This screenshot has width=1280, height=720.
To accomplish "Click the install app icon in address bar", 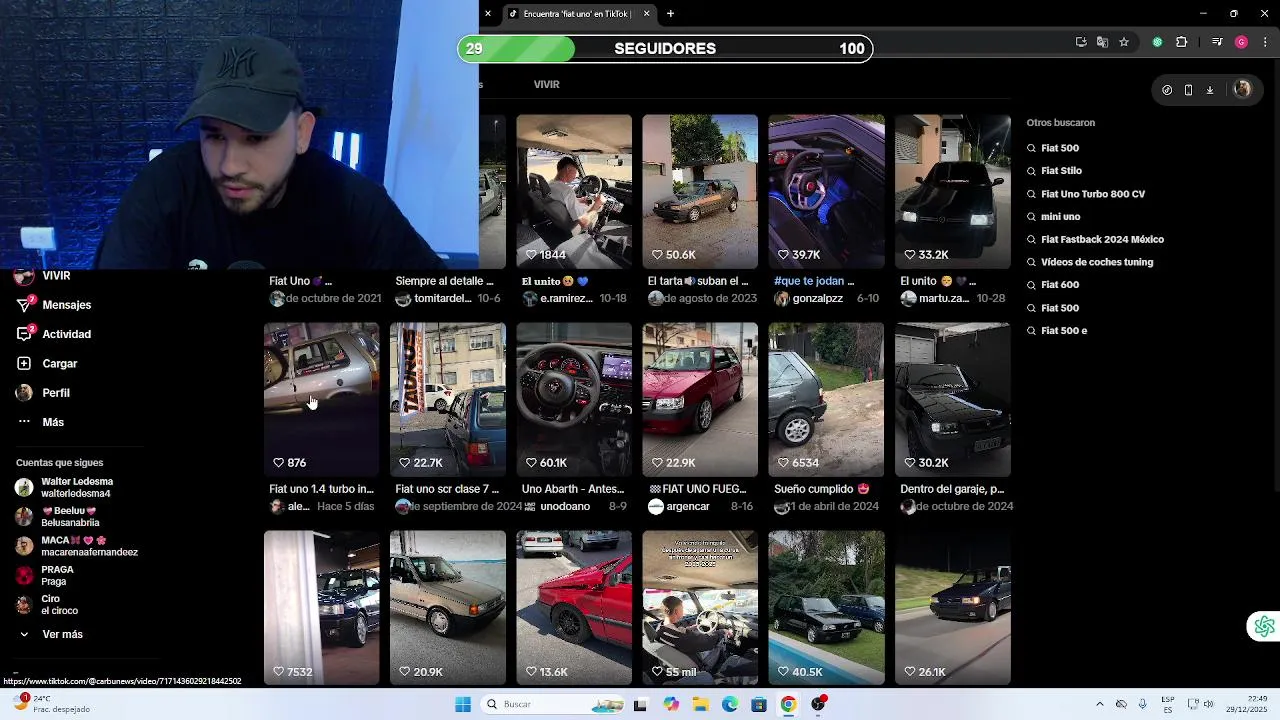I will click(1081, 42).
